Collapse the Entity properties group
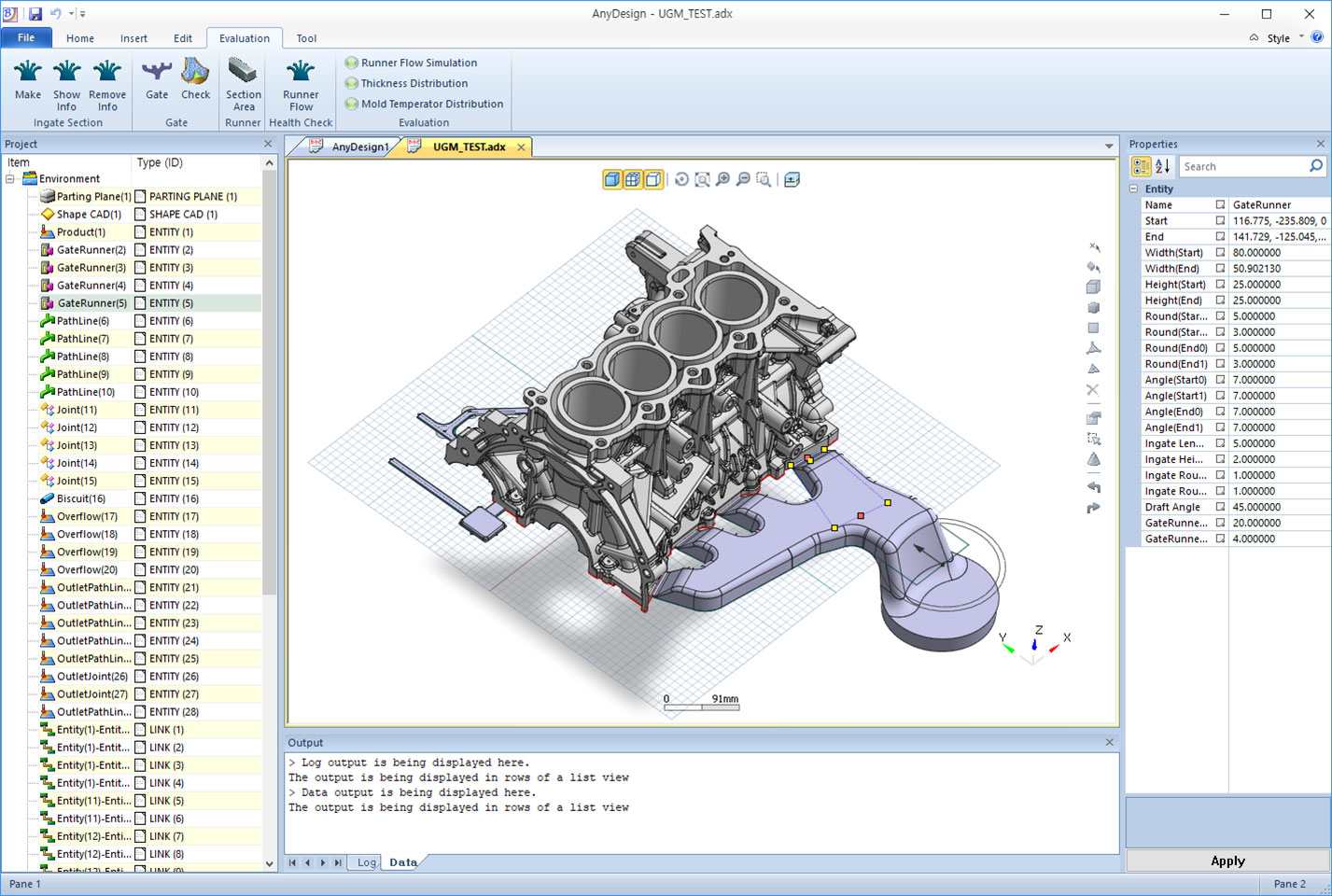The width and height of the screenshot is (1332, 896). 1134,189
